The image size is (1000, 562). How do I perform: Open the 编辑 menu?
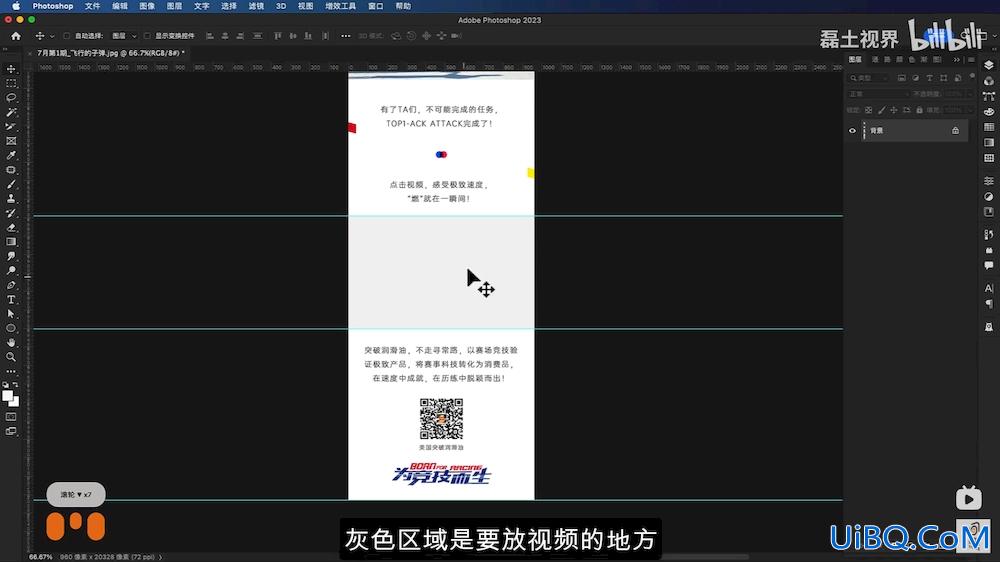tap(120, 6)
